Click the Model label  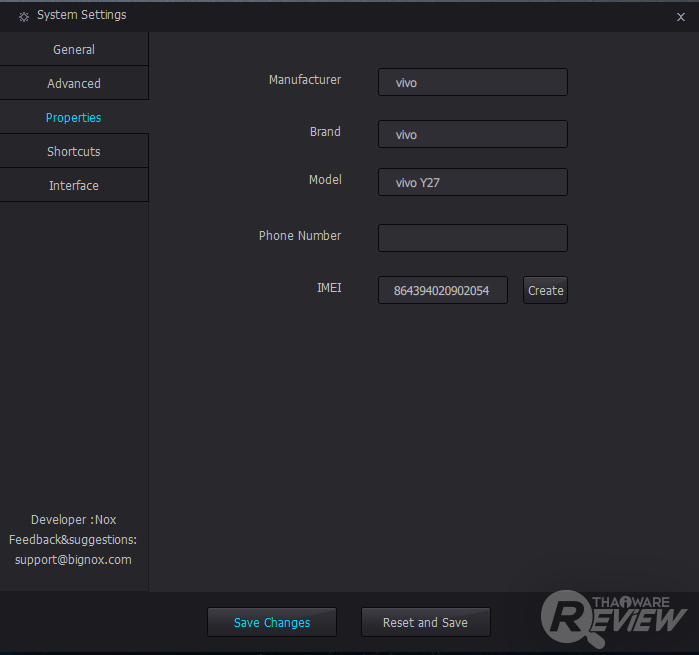(x=325, y=180)
